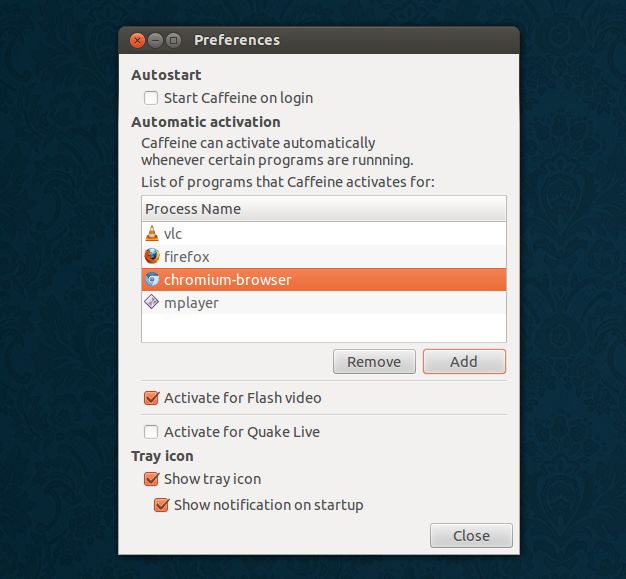The width and height of the screenshot is (626, 579).
Task: Click the VLC traffic cone icon
Action: click(152, 234)
